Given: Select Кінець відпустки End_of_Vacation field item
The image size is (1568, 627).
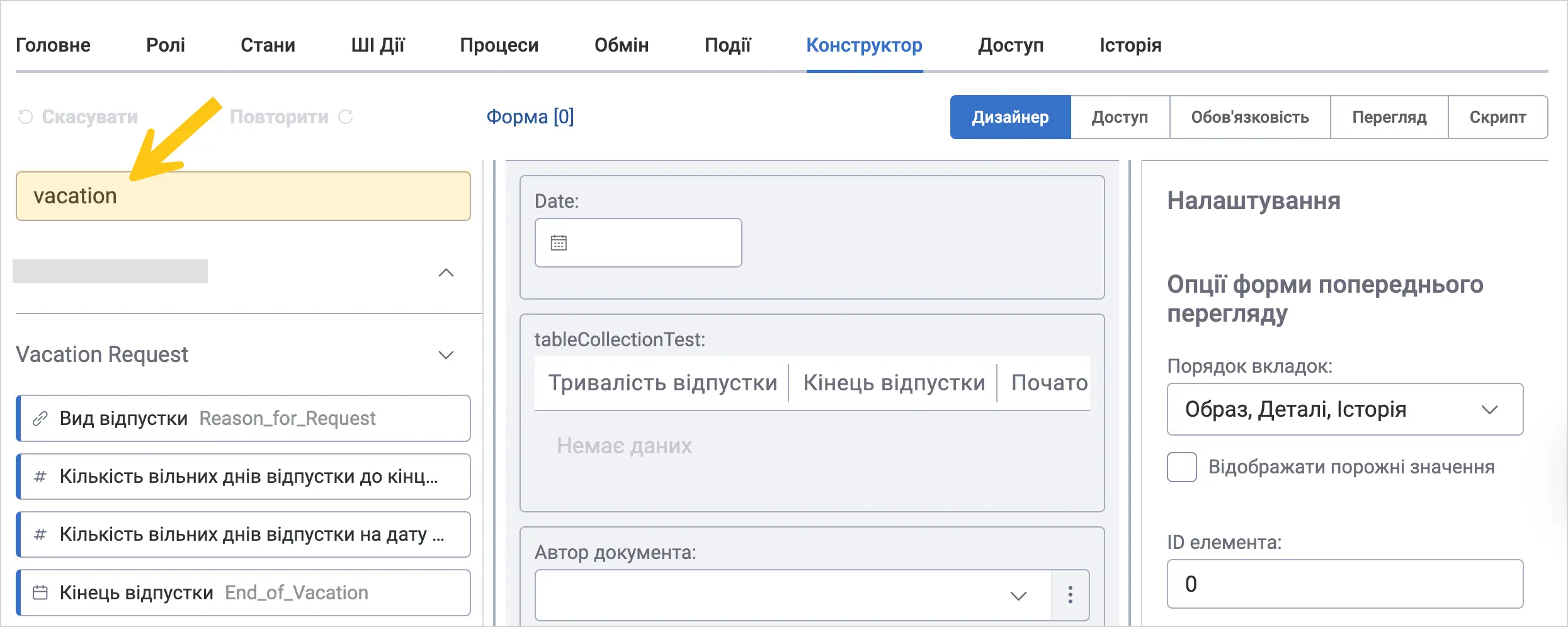Looking at the screenshot, I should pos(243,592).
